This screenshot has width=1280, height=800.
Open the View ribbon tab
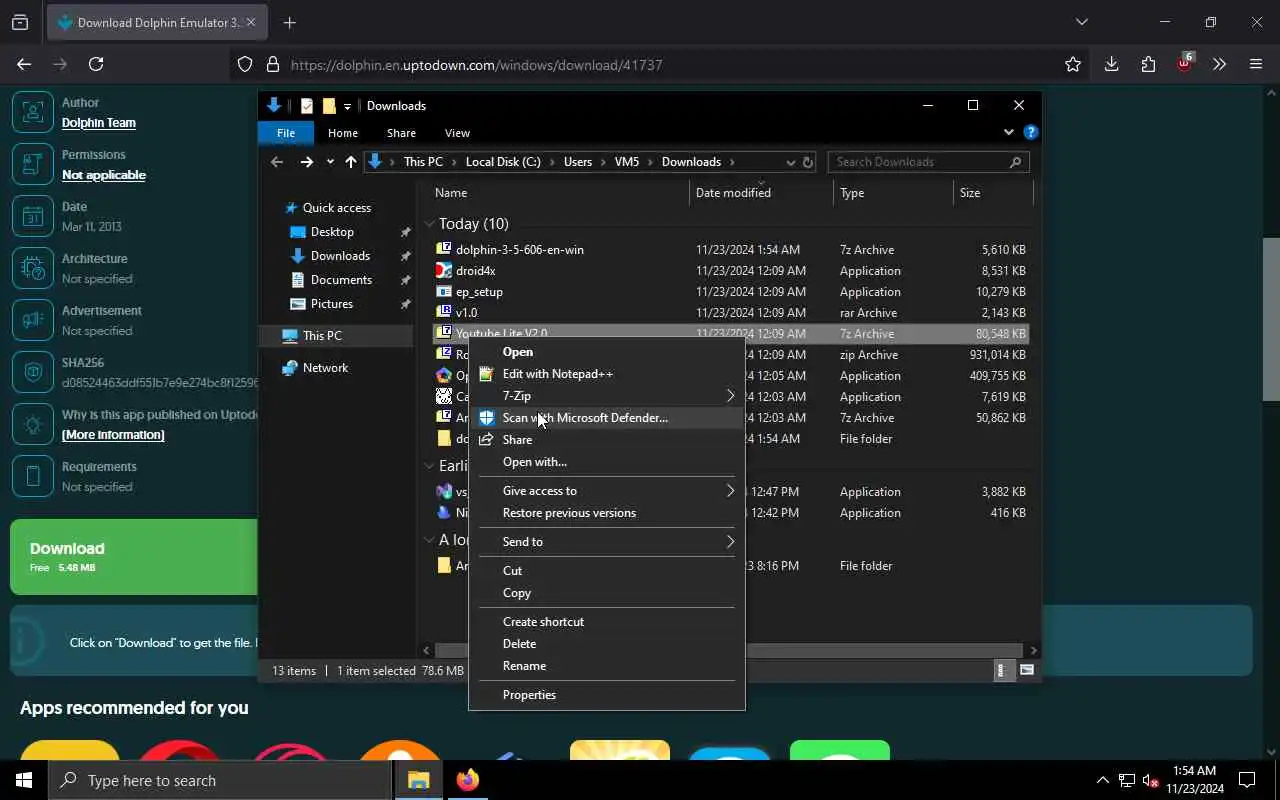click(x=457, y=133)
